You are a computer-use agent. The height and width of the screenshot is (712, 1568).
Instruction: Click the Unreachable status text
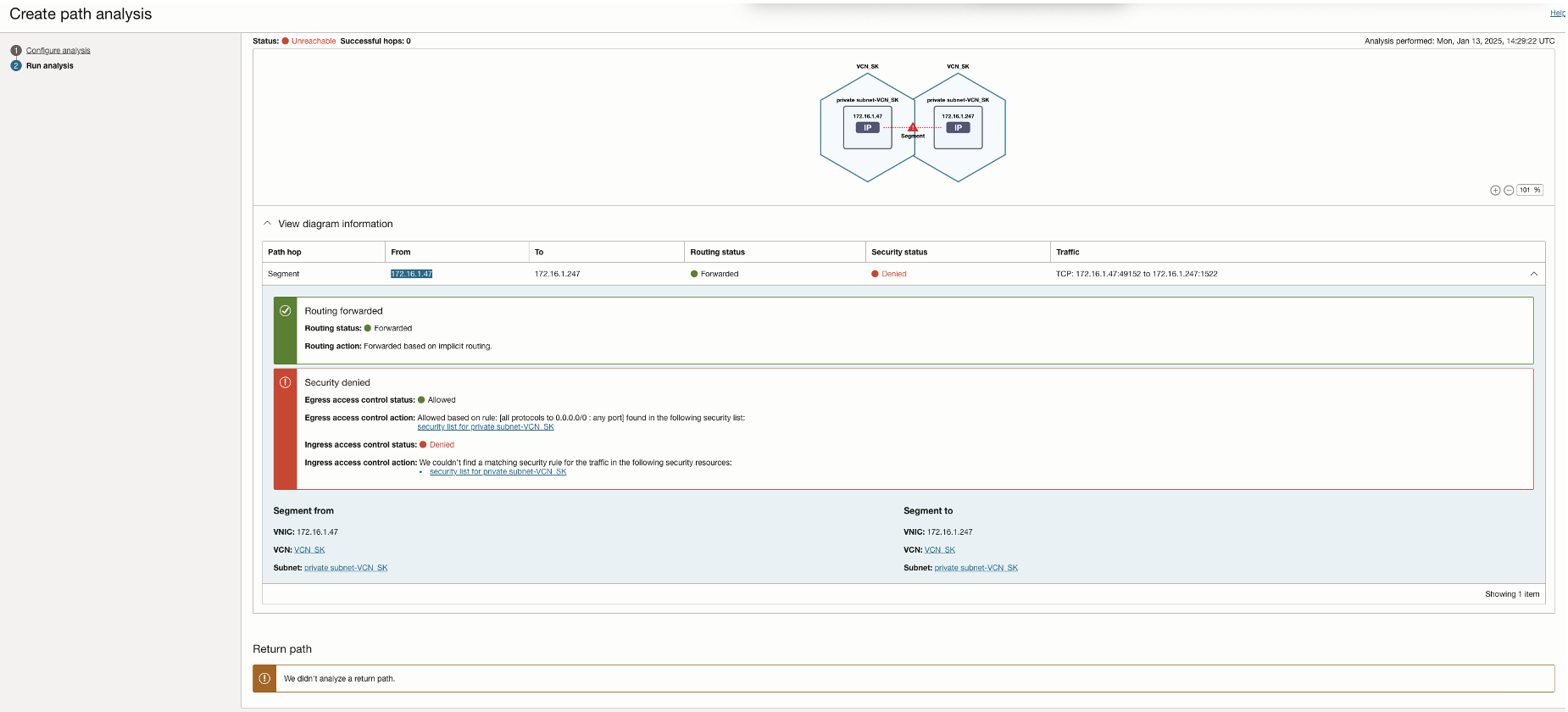(x=314, y=41)
